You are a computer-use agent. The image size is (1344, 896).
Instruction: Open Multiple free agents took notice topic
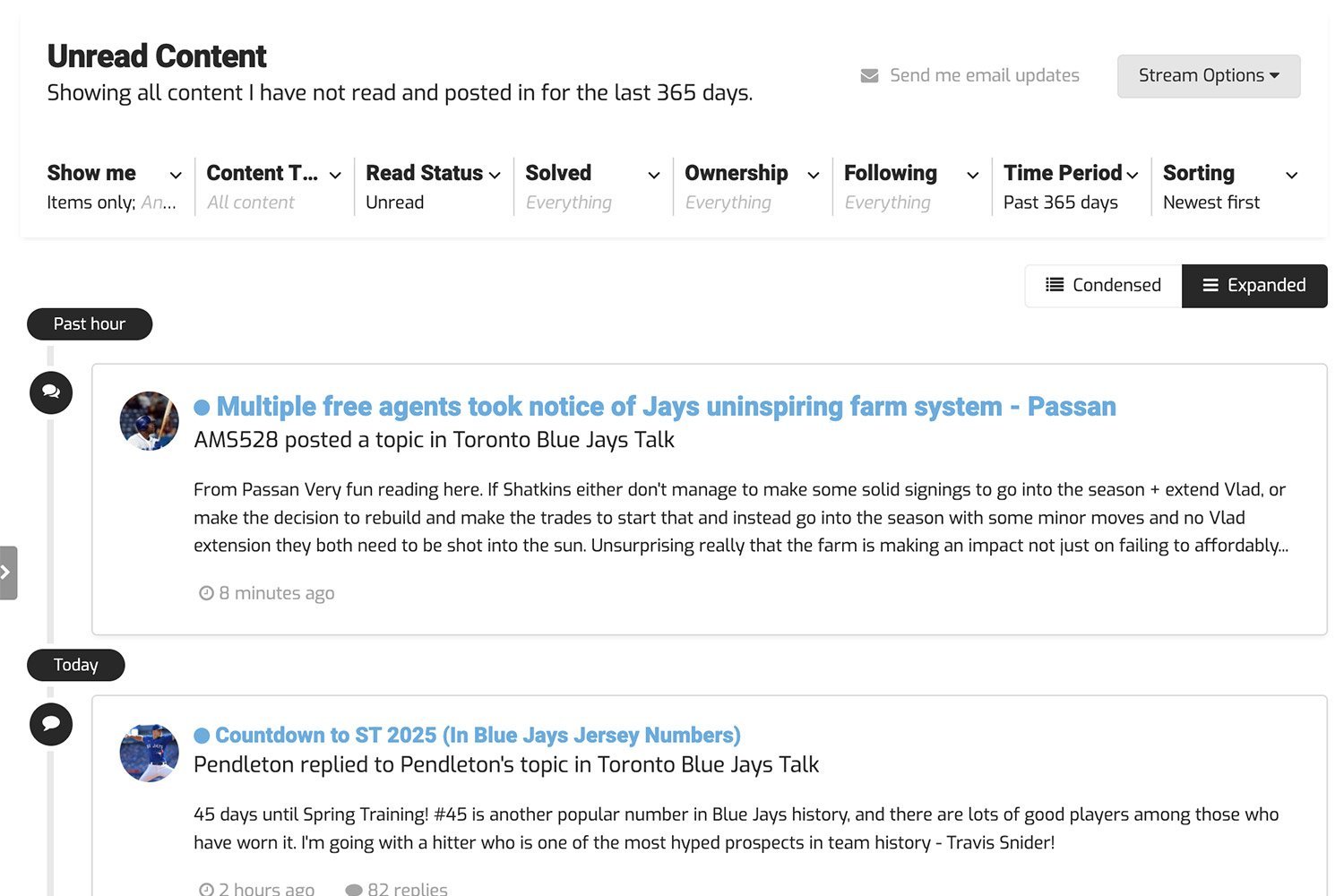coord(666,407)
